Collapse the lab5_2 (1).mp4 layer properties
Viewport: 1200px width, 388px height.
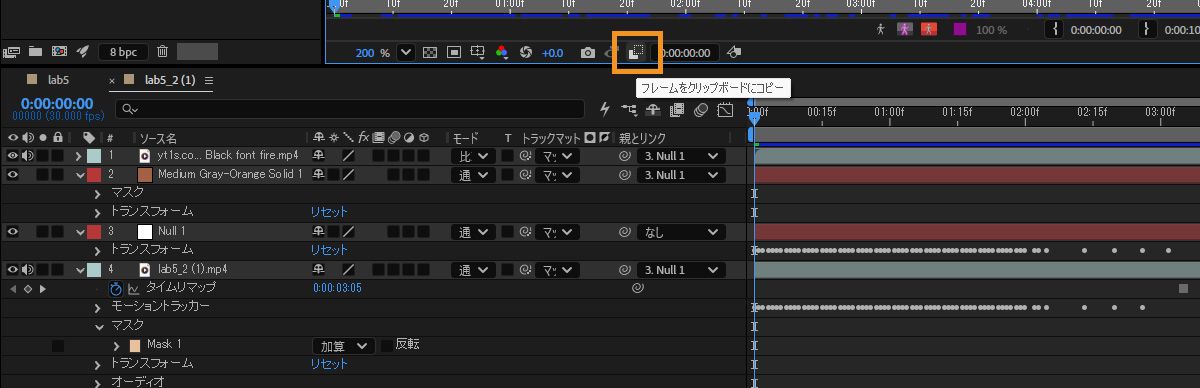tap(81, 270)
